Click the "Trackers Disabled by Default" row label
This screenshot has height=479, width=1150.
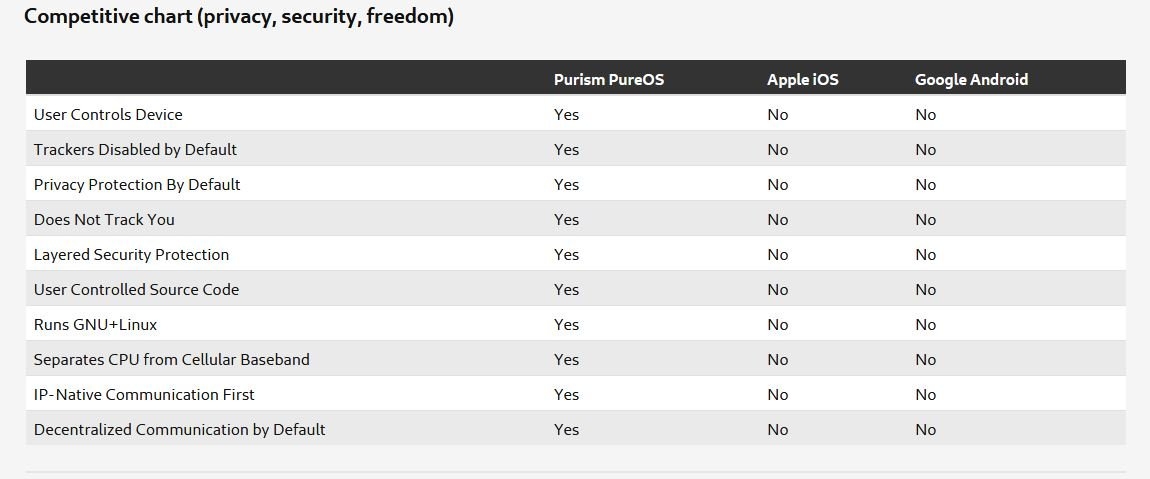click(135, 150)
